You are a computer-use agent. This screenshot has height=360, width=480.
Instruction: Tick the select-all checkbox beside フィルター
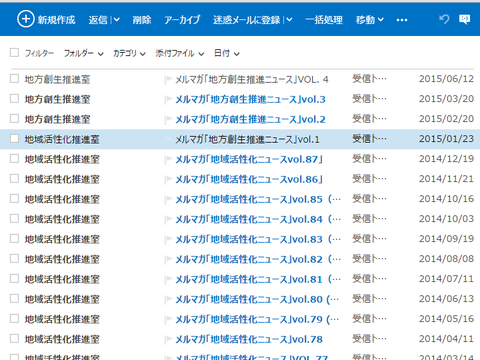[x=14, y=52]
